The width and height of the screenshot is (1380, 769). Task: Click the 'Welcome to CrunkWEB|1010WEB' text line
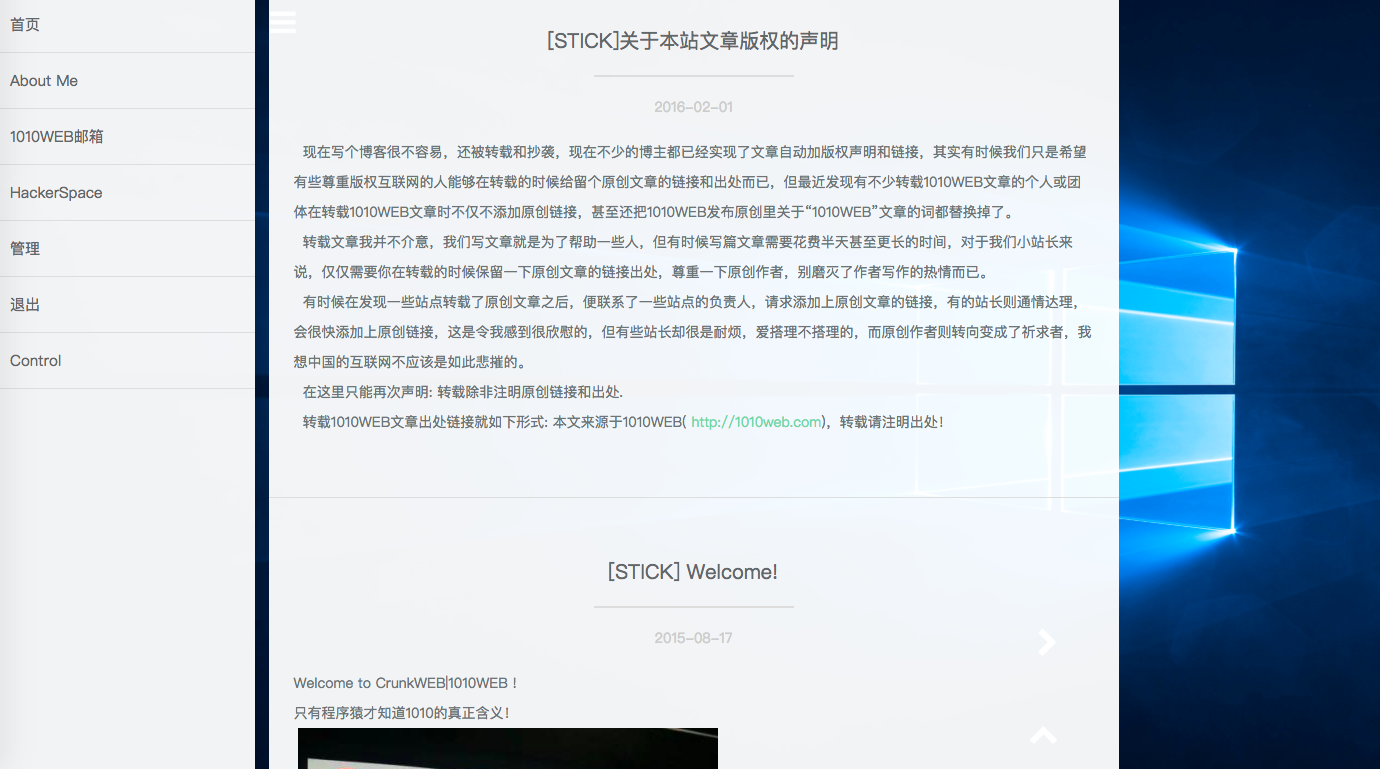pos(405,683)
